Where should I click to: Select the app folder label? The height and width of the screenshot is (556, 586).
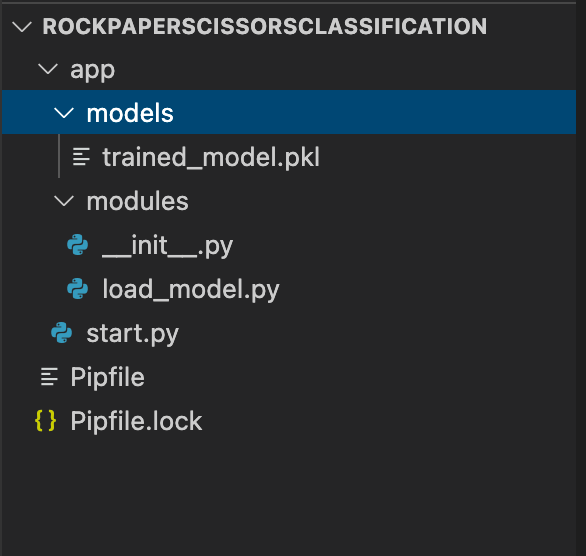point(92,70)
